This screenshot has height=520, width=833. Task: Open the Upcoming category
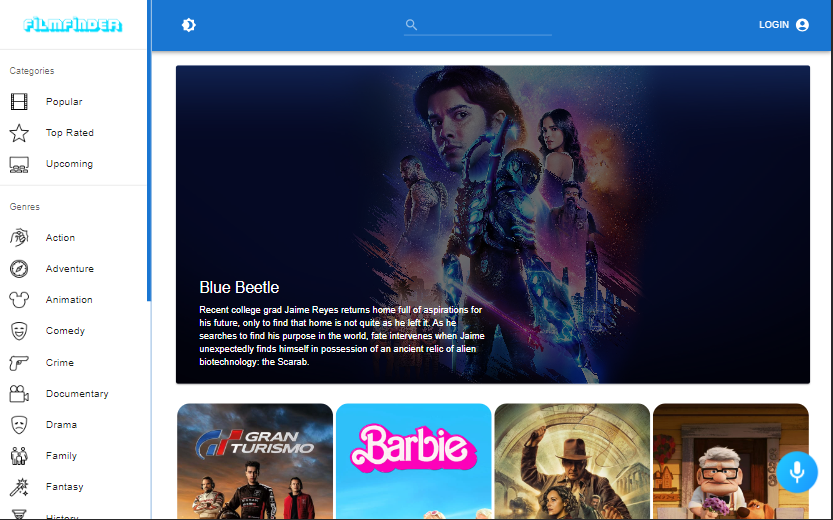coord(69,164)
